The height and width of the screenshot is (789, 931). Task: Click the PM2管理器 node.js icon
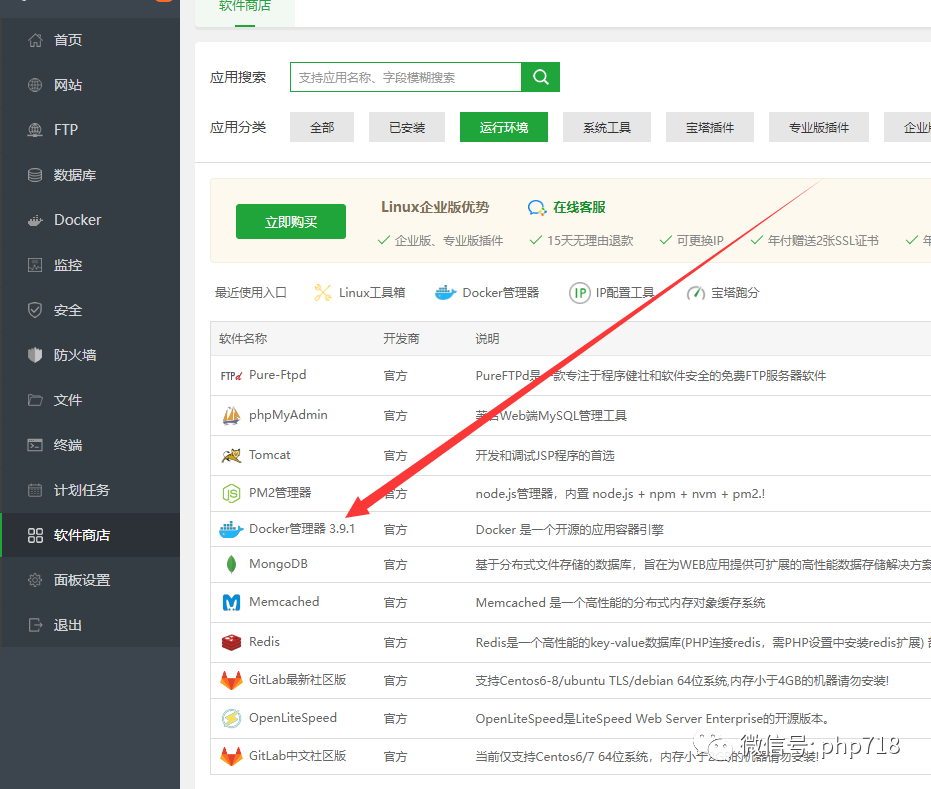click(x=231, y=493)
